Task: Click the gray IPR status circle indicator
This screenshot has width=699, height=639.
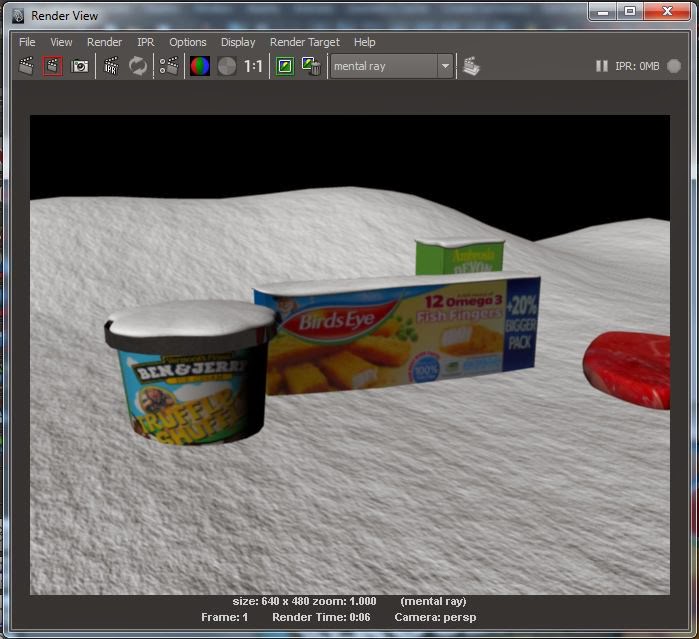Action: (x=674, y=66)
